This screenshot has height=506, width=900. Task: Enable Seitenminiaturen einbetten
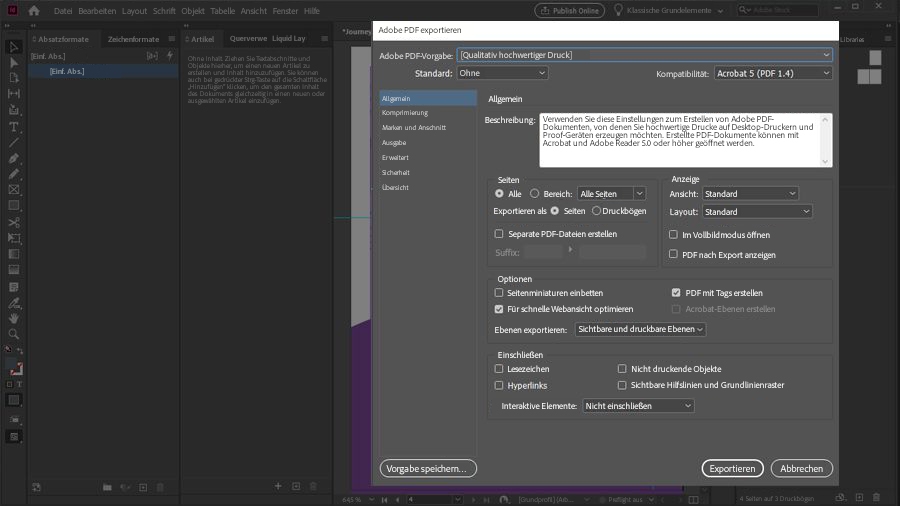(x=499, y=293)
